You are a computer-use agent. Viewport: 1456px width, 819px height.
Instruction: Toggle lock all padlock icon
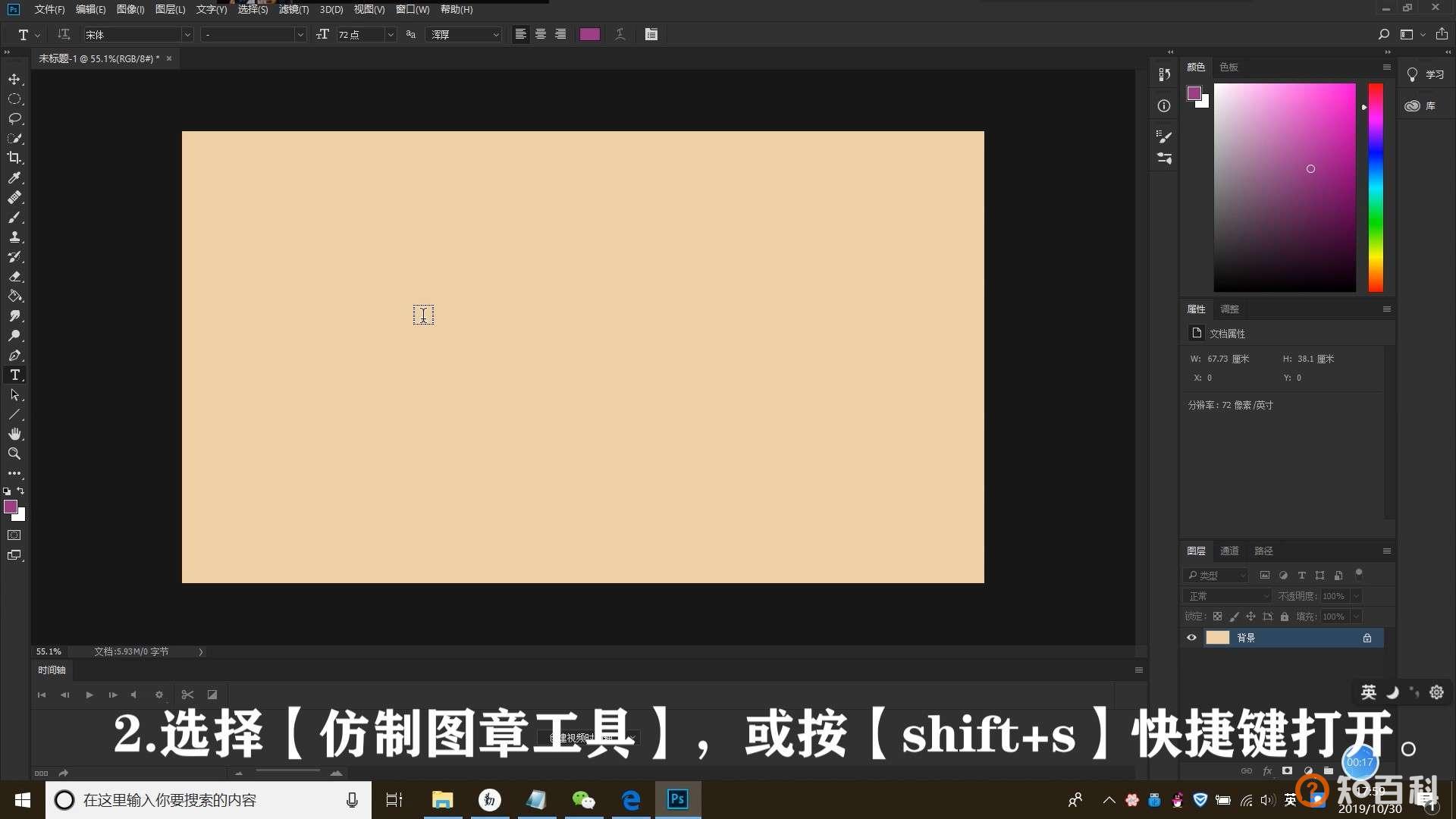click(x=1284, y=617)
